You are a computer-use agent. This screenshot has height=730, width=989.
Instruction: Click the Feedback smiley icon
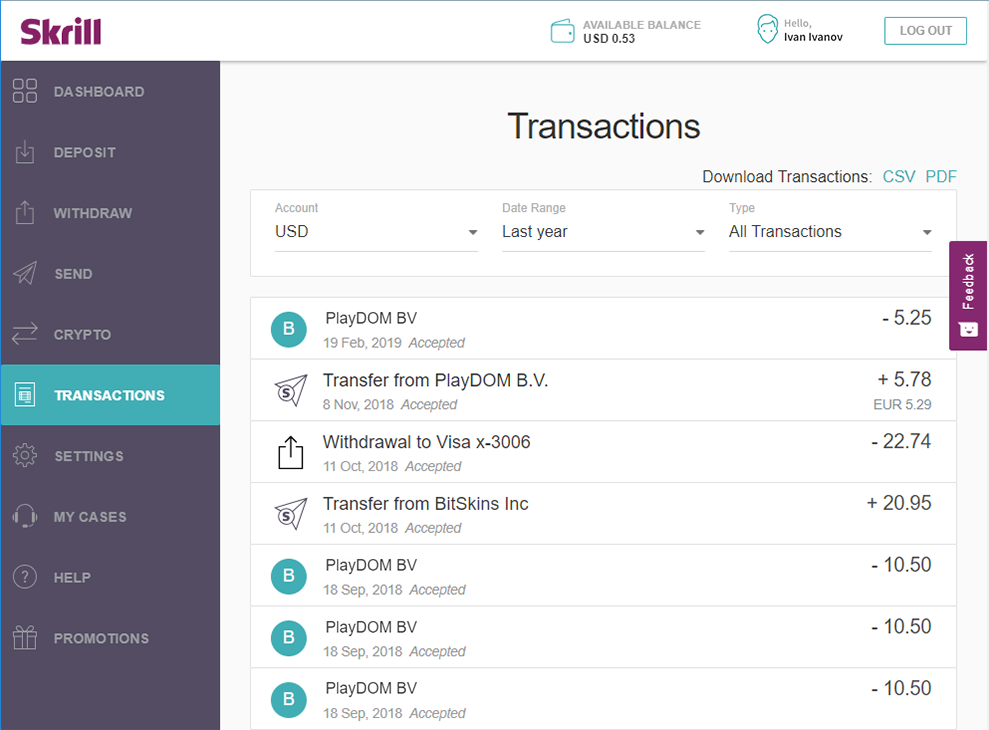coord(968,329)
